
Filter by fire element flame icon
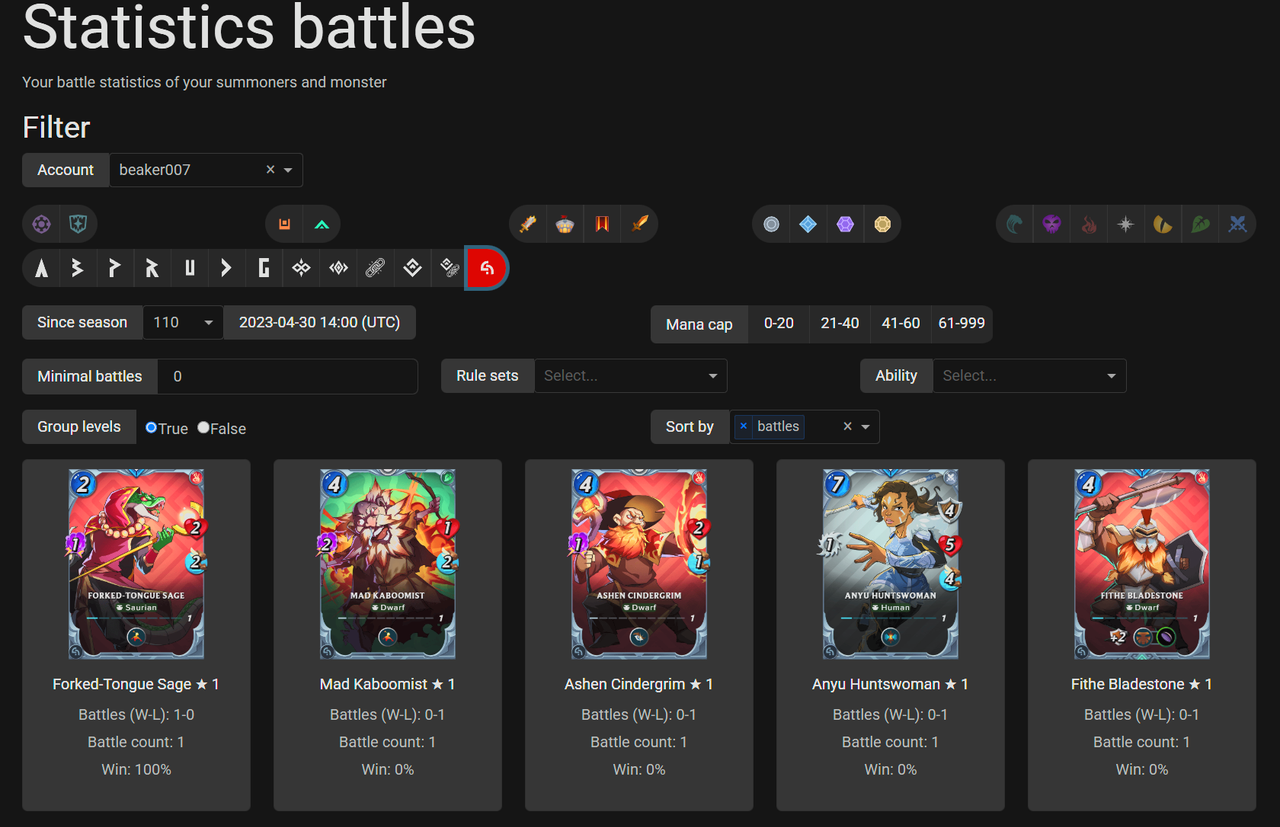point(1089,224)
